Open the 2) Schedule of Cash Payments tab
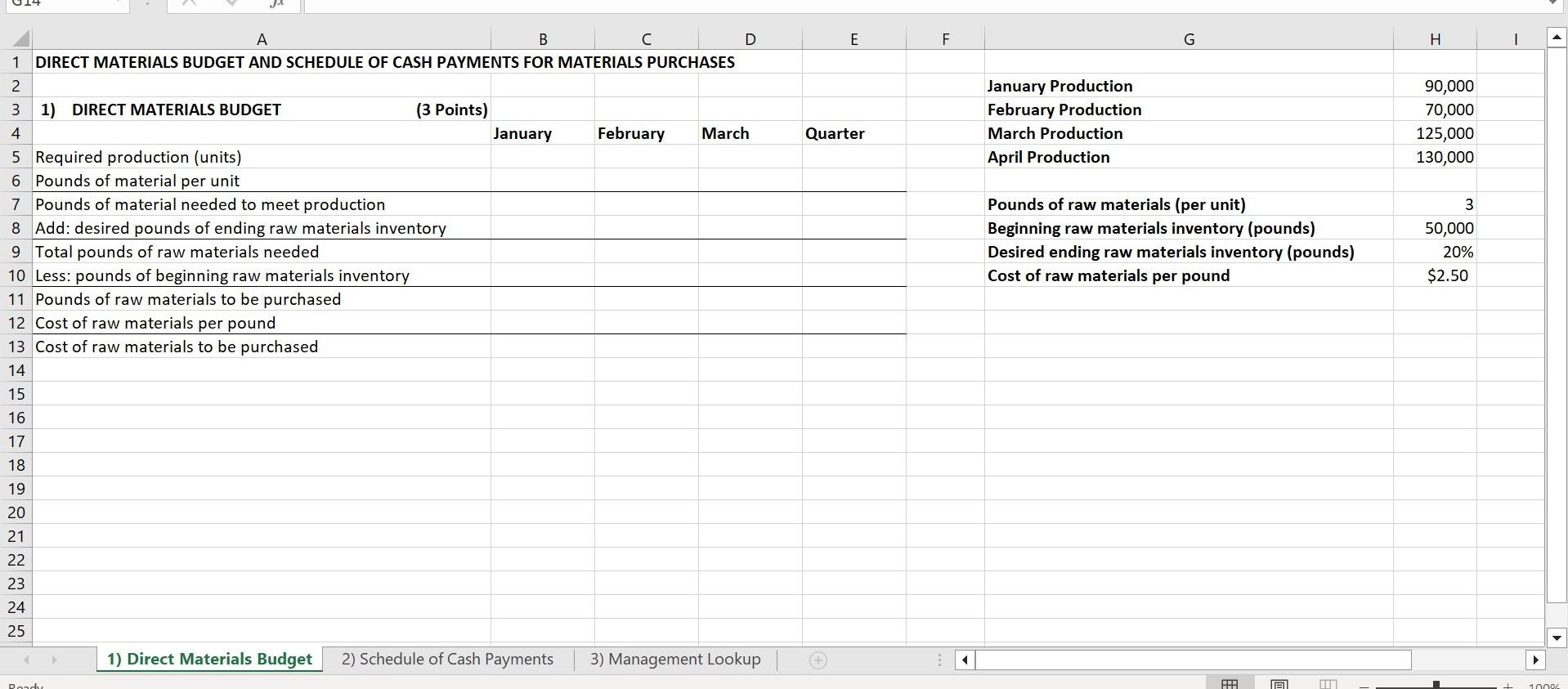This screenshot has width=1568, height=689. pyautogui.click(x=447, y=660)
